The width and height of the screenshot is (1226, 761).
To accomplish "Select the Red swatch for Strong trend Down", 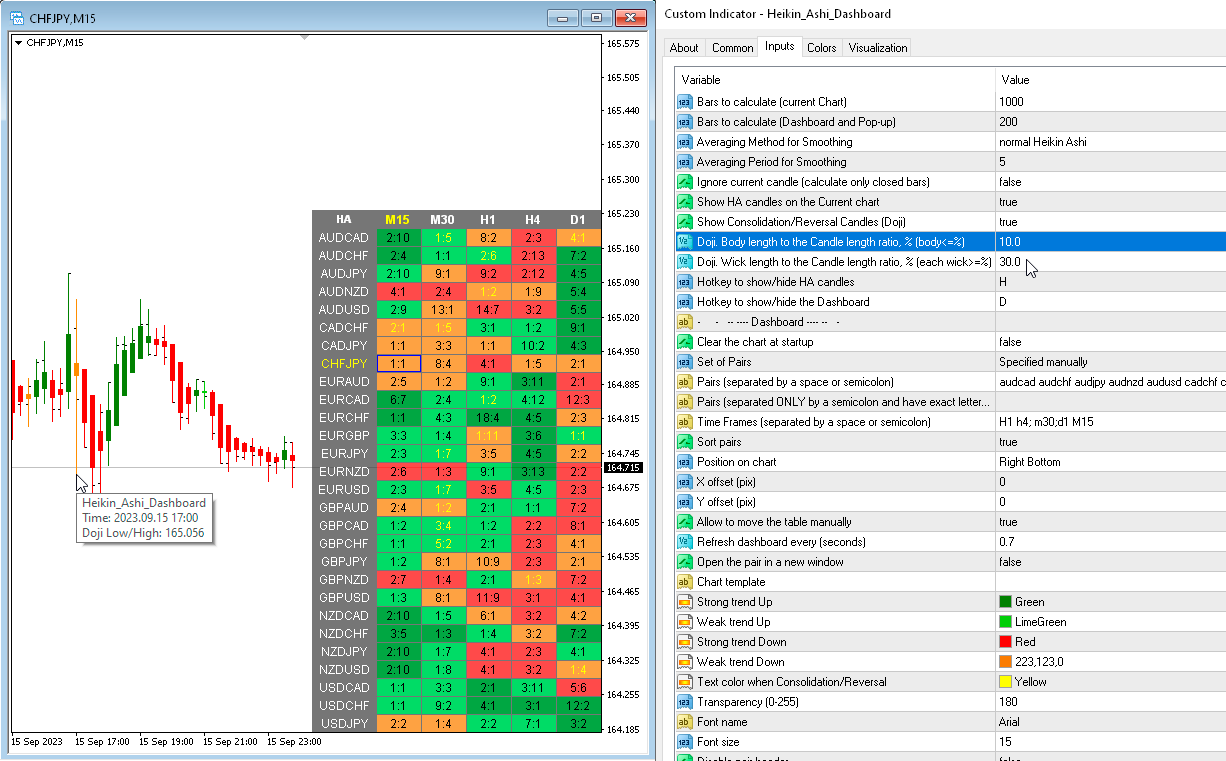I will [1005, 642].
